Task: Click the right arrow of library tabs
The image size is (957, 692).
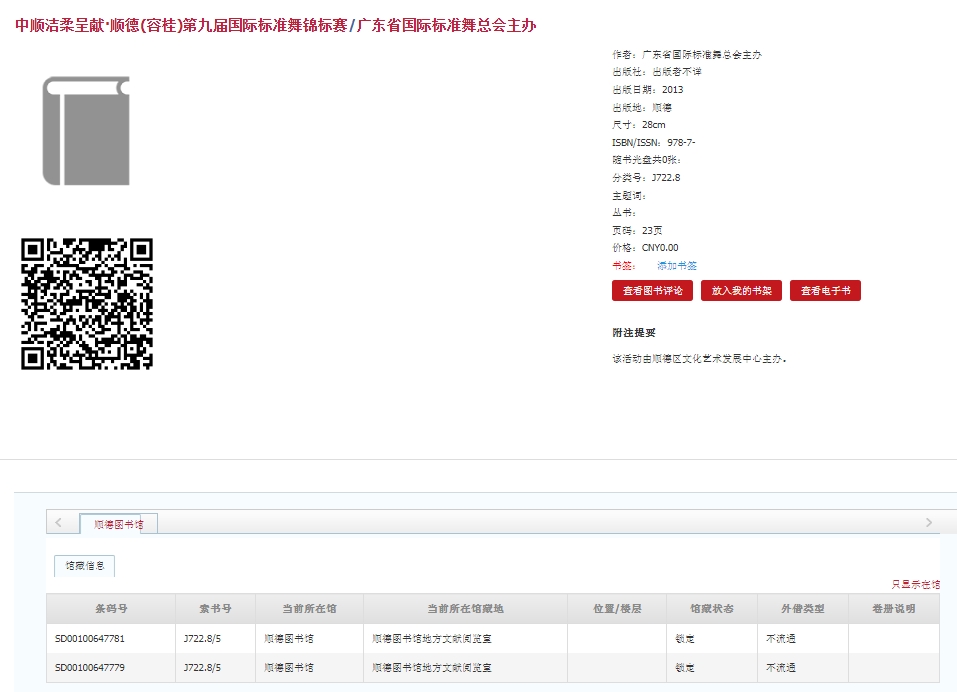Action: click(929, 522)
